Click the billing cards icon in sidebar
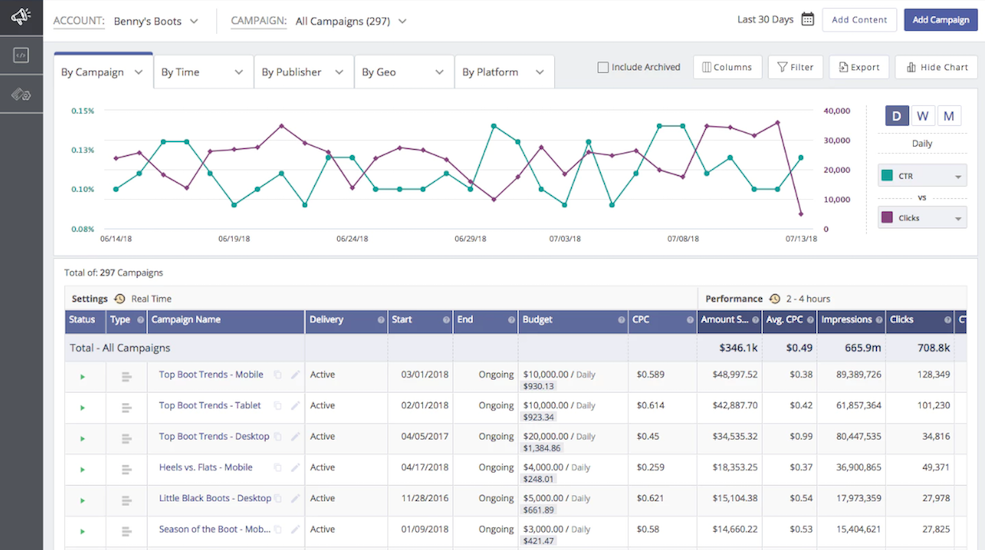The image size is (985, 550). tap(21, 94)
